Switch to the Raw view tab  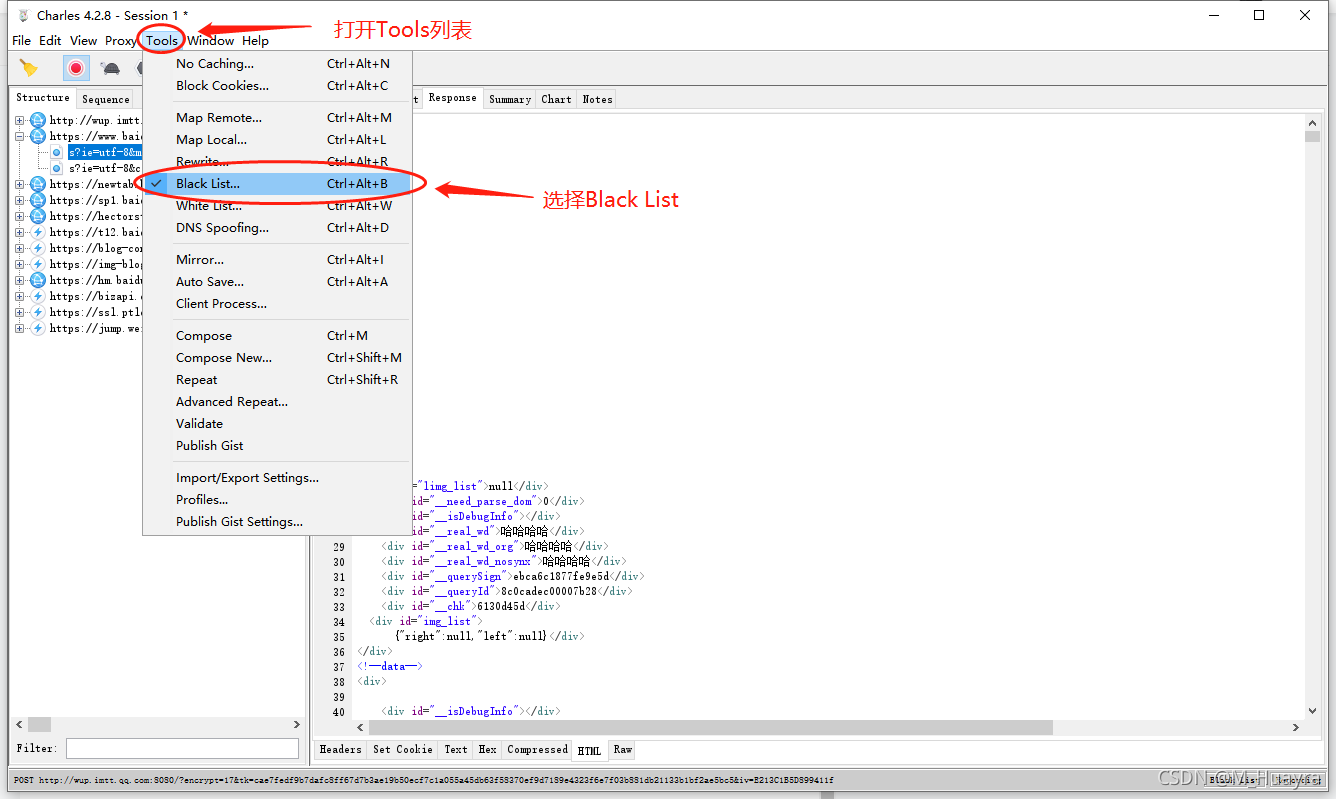623,750
